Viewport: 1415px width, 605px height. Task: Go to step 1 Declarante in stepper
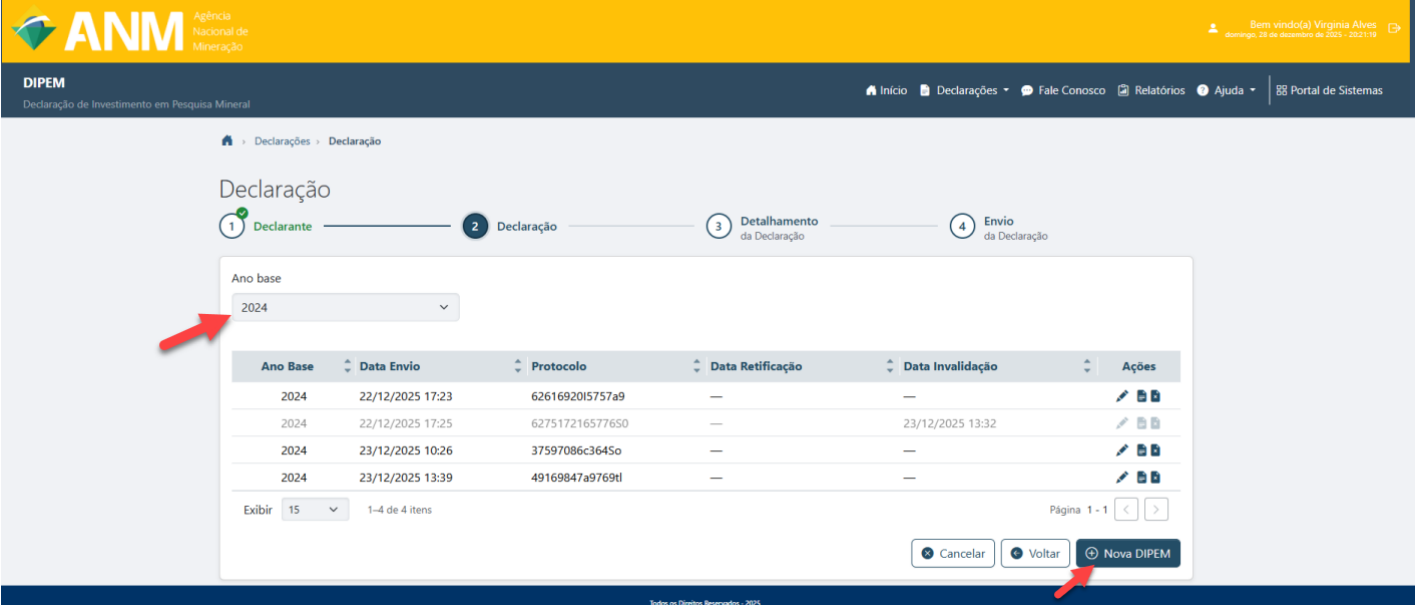click(x=232, y=227)
